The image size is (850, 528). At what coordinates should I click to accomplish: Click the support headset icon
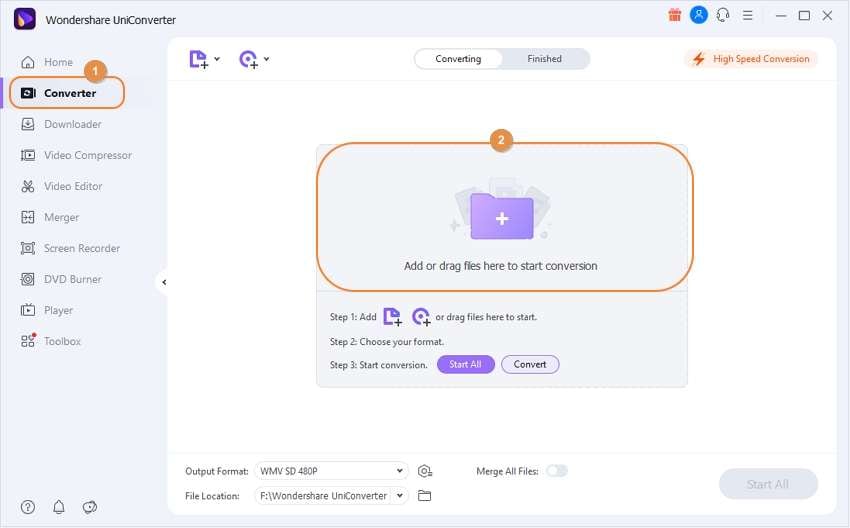[x=723, y=15]
